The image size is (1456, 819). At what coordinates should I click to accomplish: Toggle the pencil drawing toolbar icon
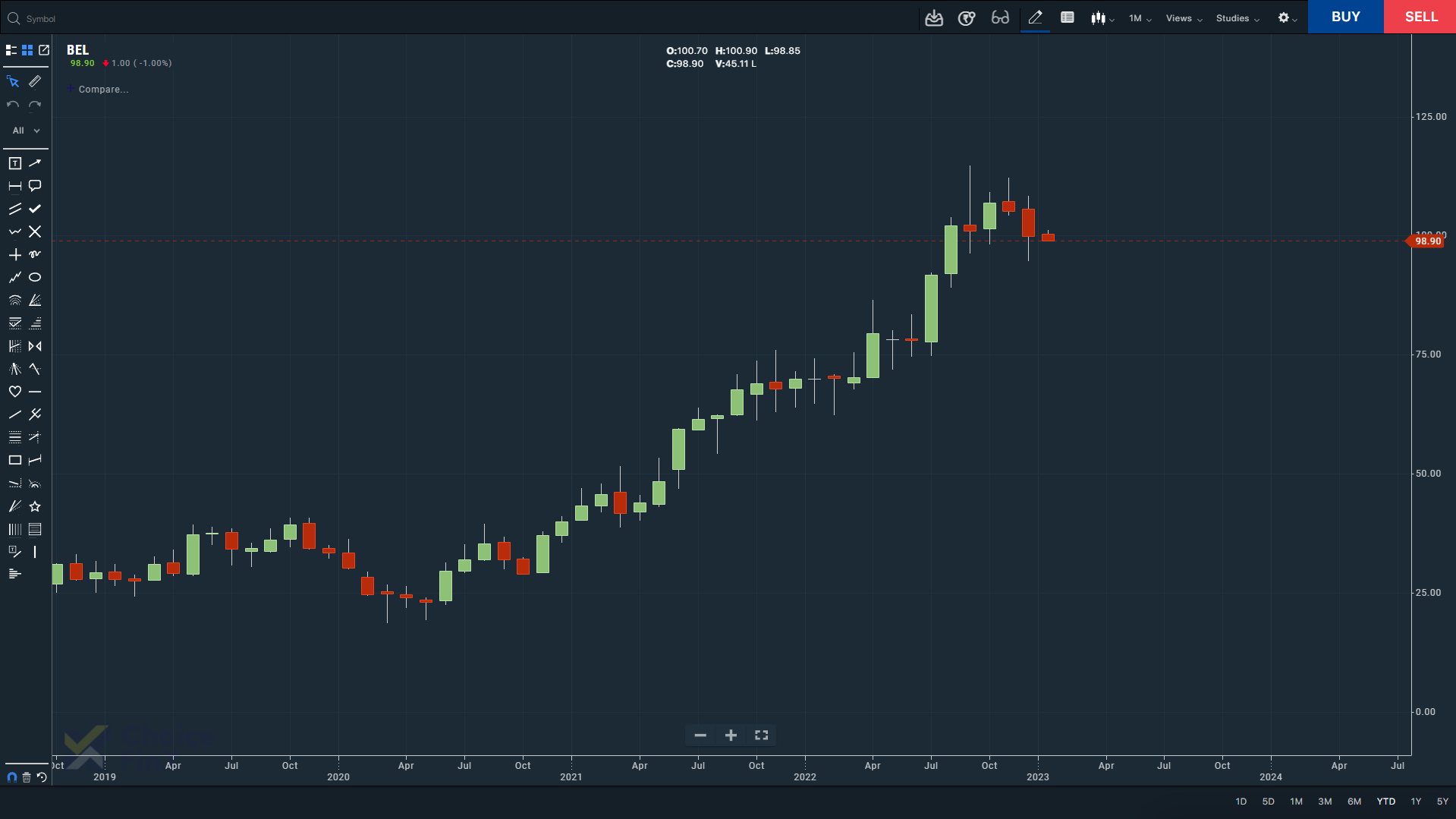point(1035,17)
